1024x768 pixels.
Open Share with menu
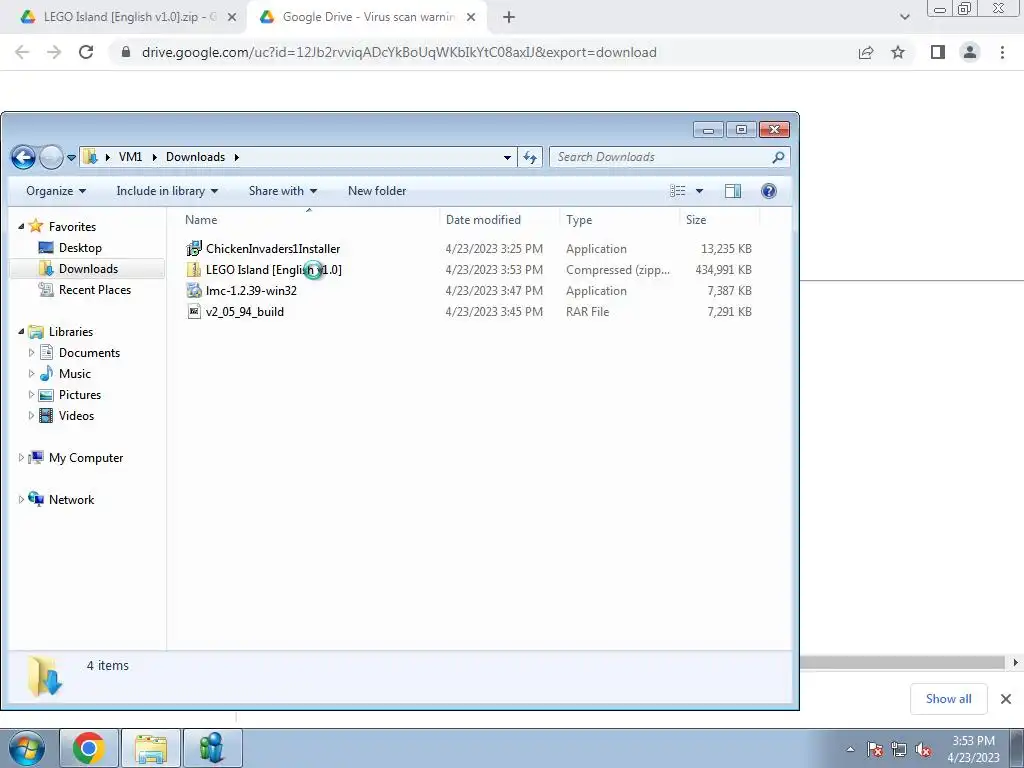point(283,191)
